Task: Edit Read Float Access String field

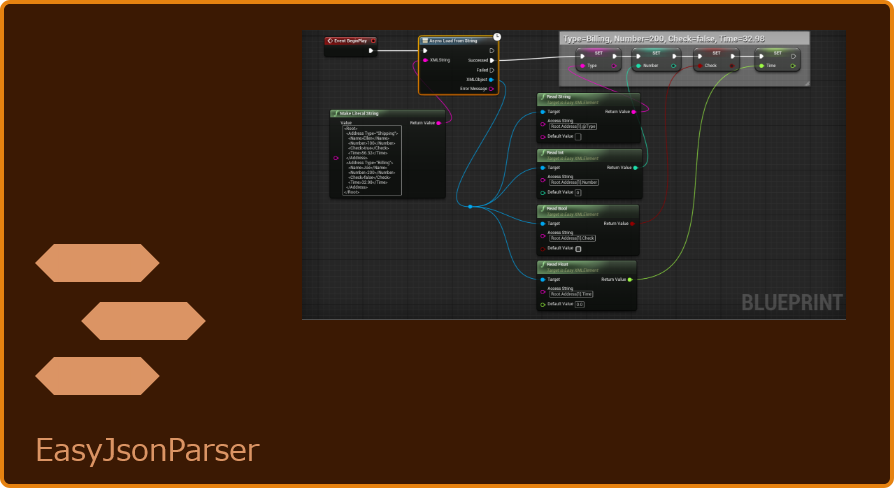Action: (x=571, y=294)
